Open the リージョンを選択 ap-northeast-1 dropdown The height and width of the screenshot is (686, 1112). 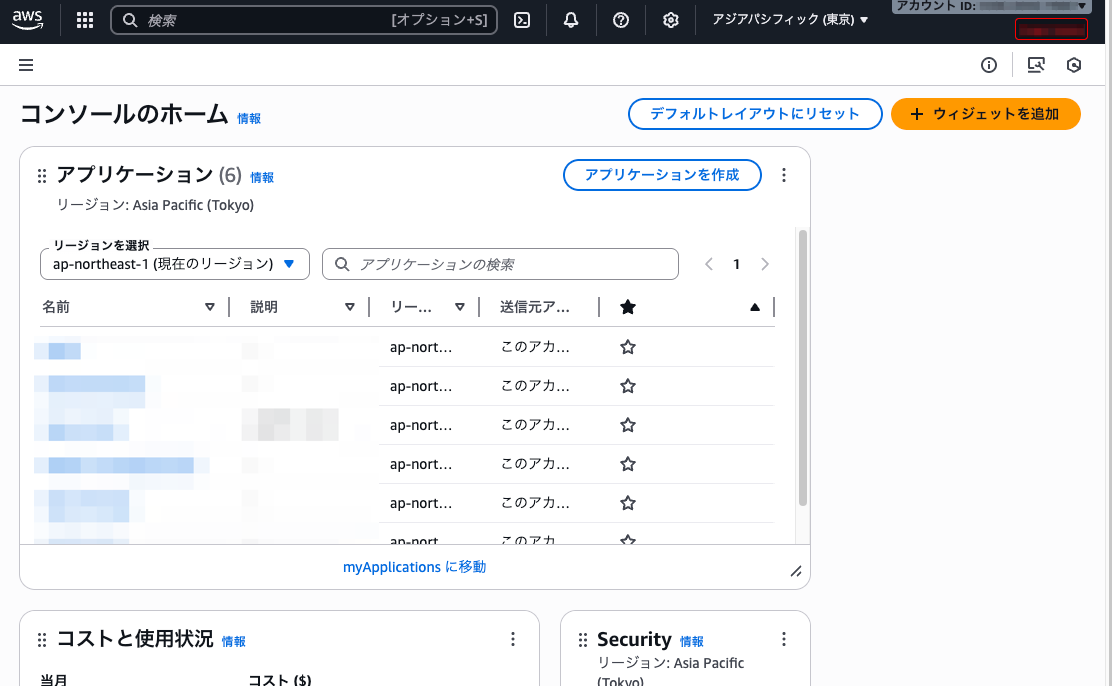pos(175,264)
